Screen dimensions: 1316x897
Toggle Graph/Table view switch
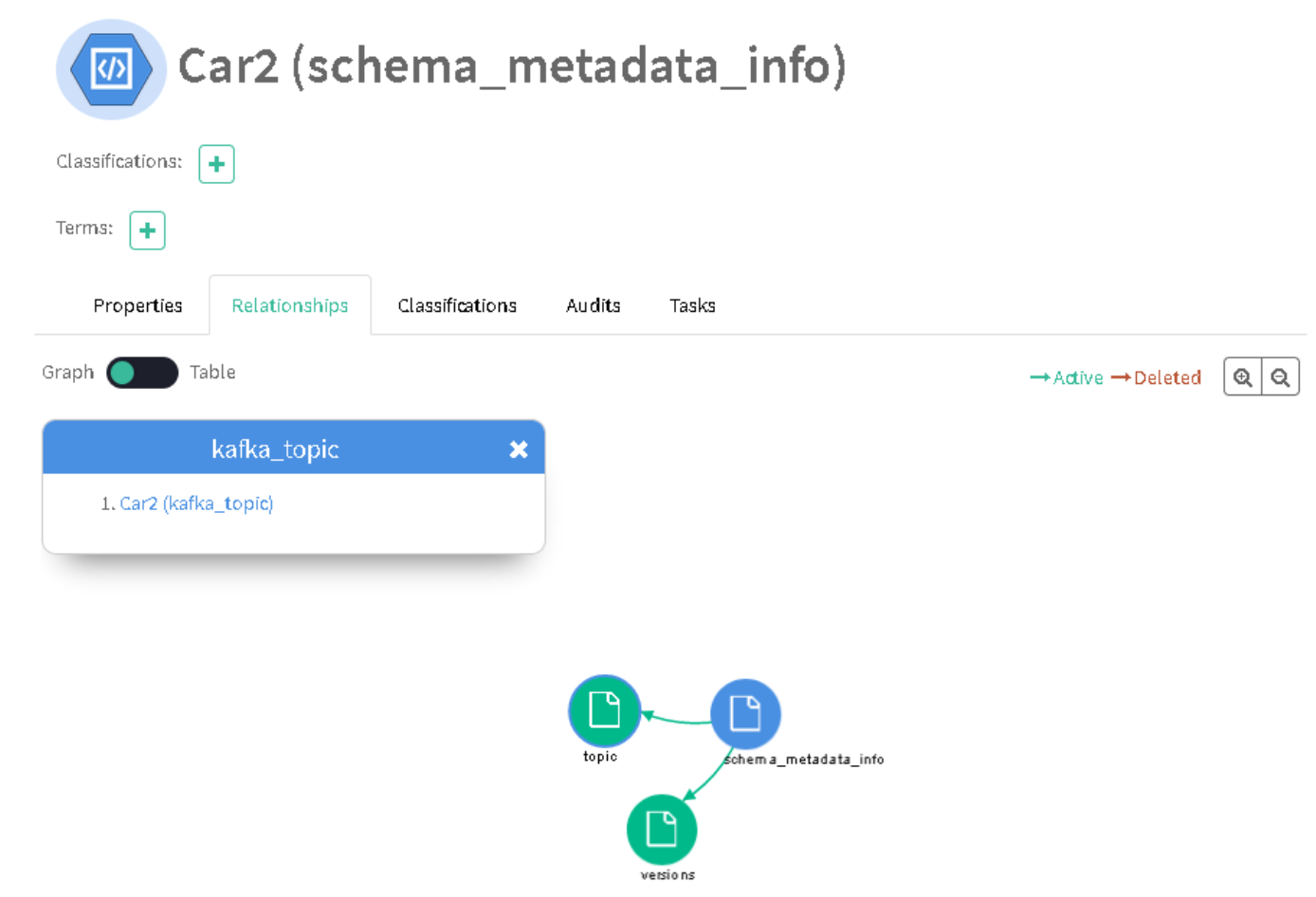point(142,373)
